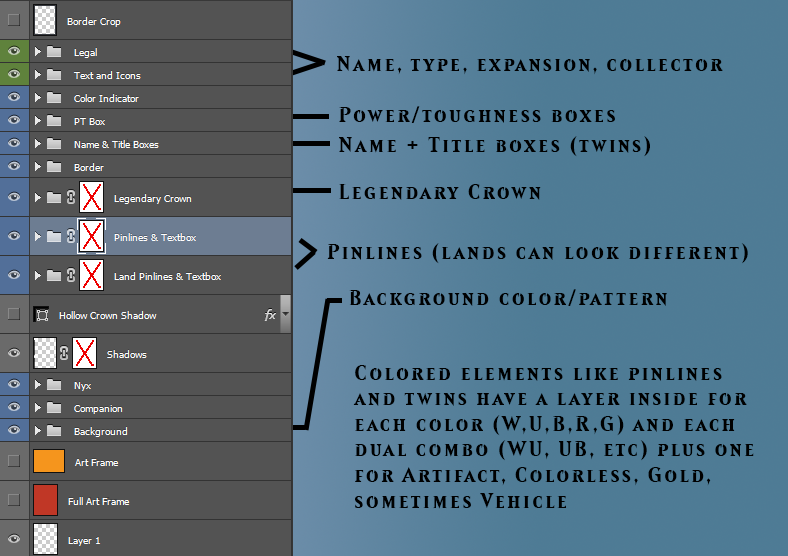788x556 pixels.
Task: Click Land Pinlines & Textbox mask link icon
Action: pyautogui.click(x=71, y=275)
